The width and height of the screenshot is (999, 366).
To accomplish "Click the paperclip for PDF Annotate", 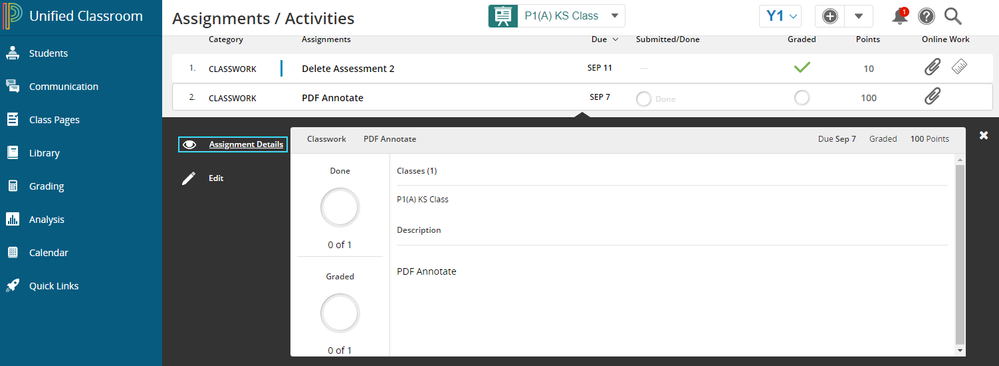I will pos(933,98).
